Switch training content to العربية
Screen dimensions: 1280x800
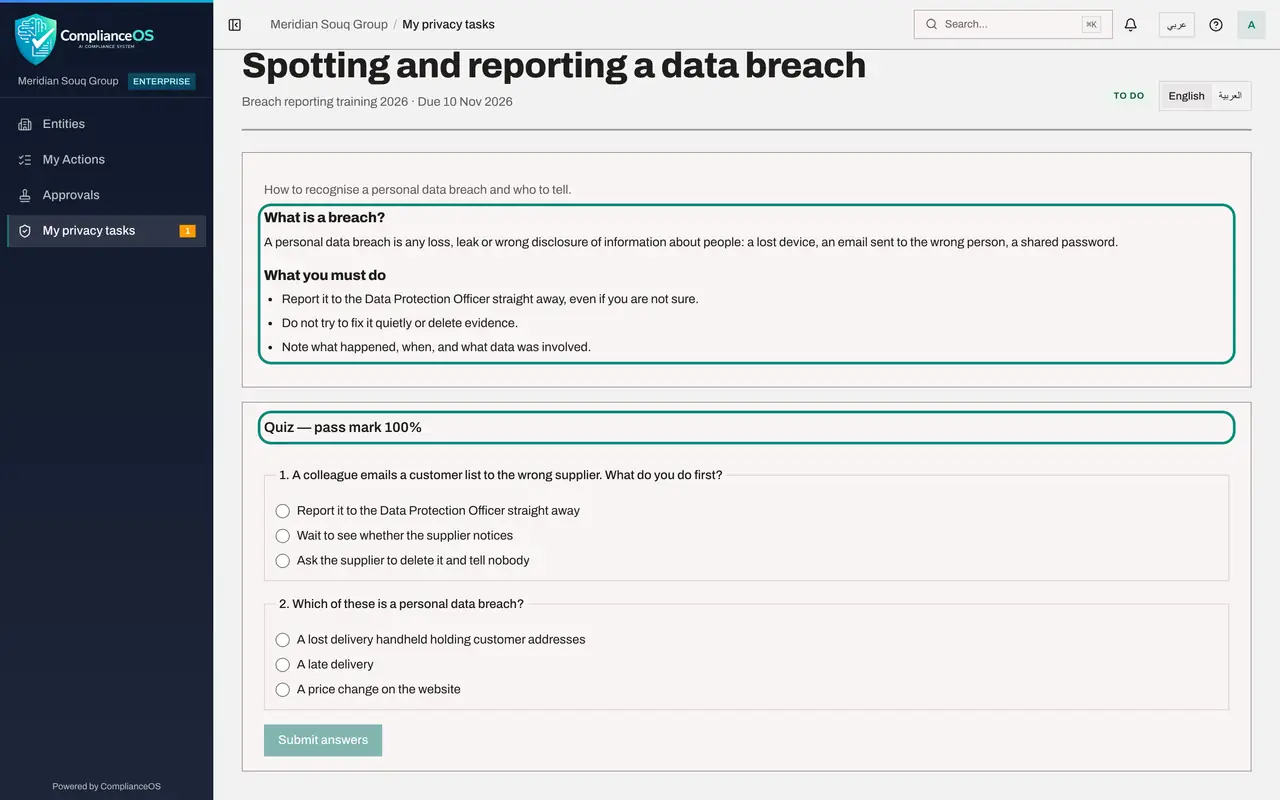coord(1230,96)
